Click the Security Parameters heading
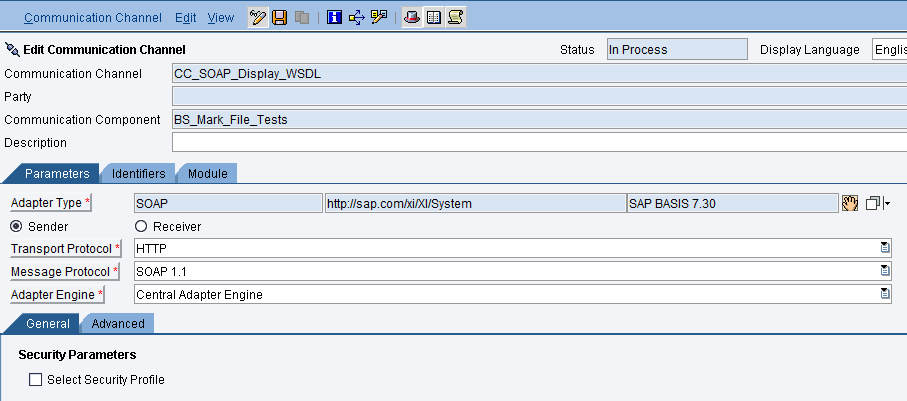The width and height of the screenshot is (907, 401). tap(77, 354)
